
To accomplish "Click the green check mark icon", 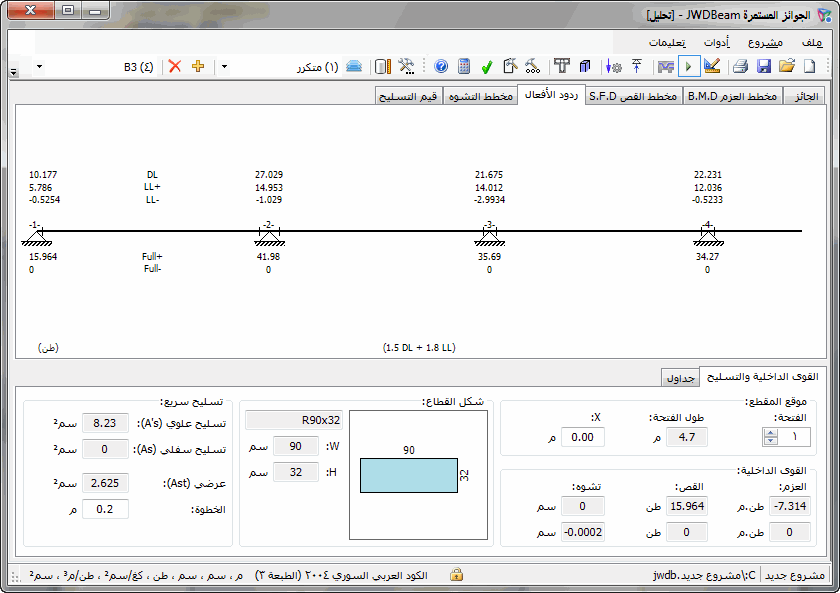I will [x=487, y=66].
